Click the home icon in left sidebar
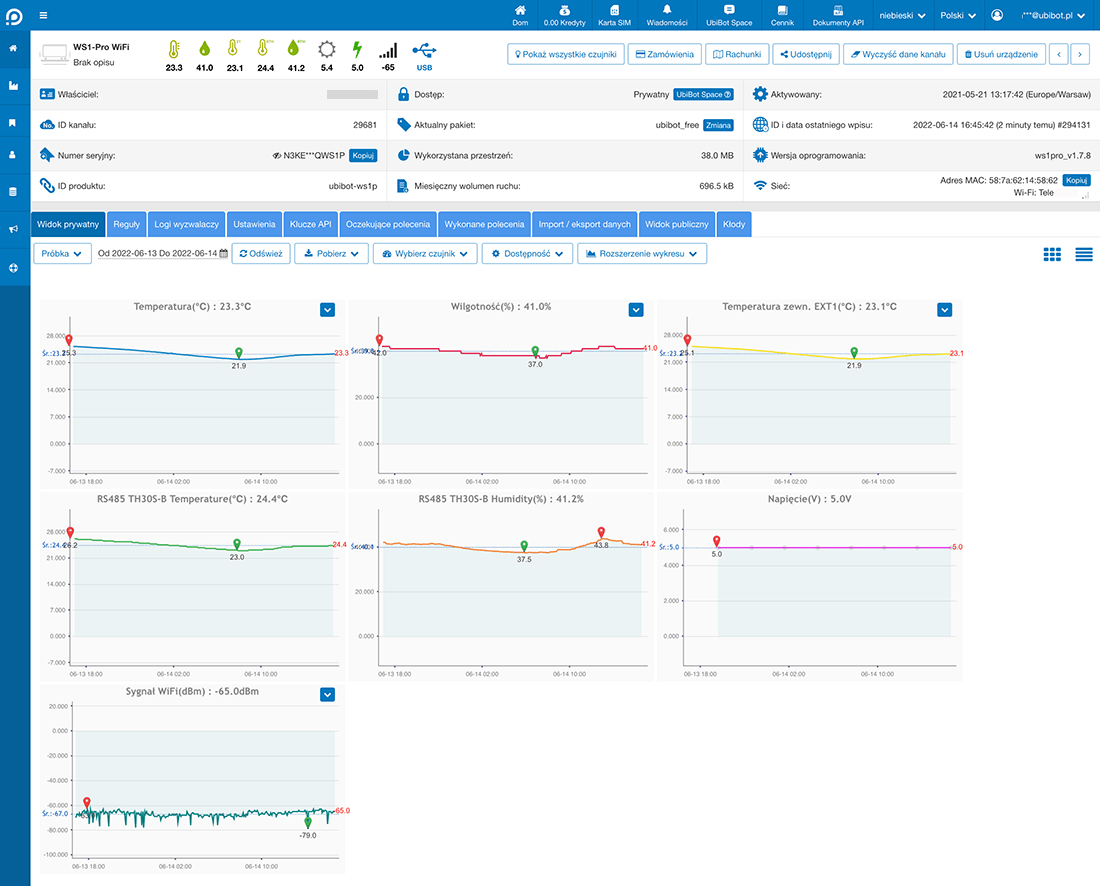This screenshot has width=1100, height=886. (x=13, y=48)
